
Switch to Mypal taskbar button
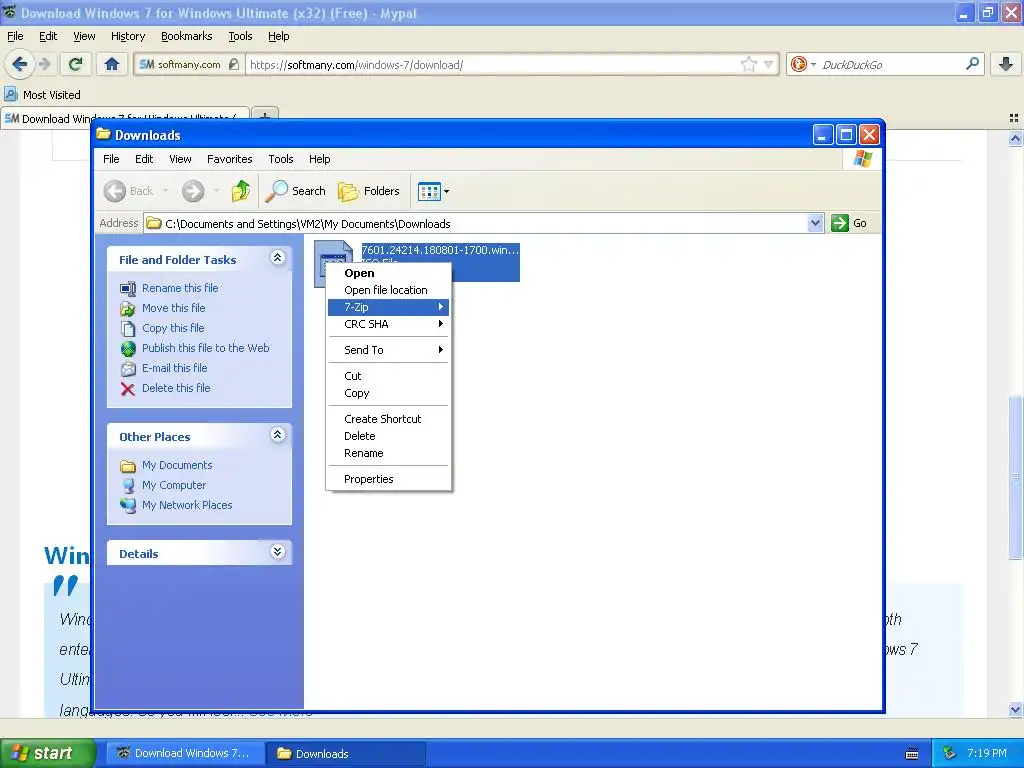tap(185, 753)
